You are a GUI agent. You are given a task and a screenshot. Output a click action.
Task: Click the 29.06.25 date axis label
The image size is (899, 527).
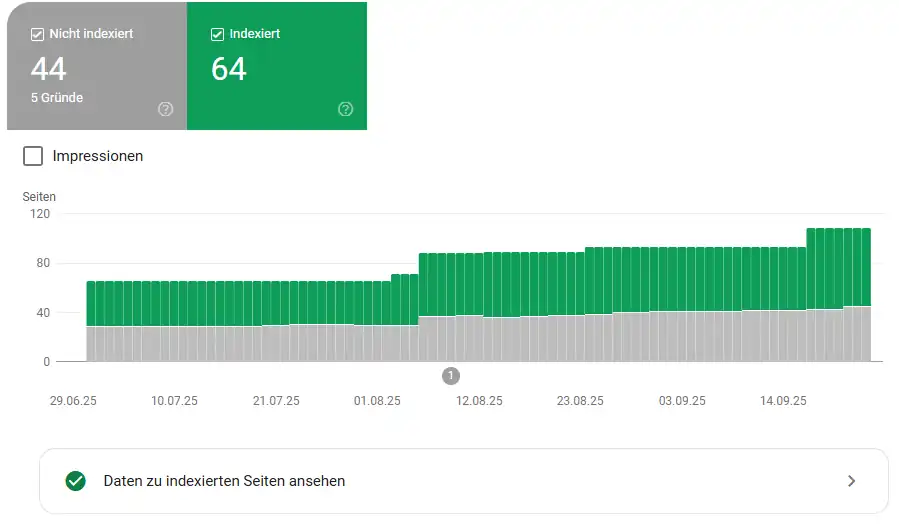[x=73, y=401]
